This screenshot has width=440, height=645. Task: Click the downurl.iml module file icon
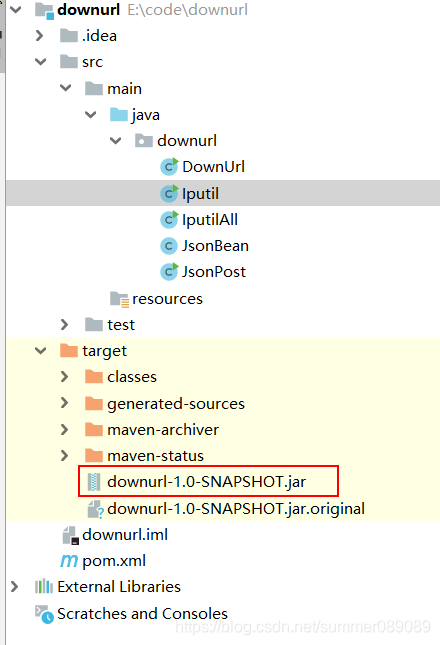pos(70,536)
